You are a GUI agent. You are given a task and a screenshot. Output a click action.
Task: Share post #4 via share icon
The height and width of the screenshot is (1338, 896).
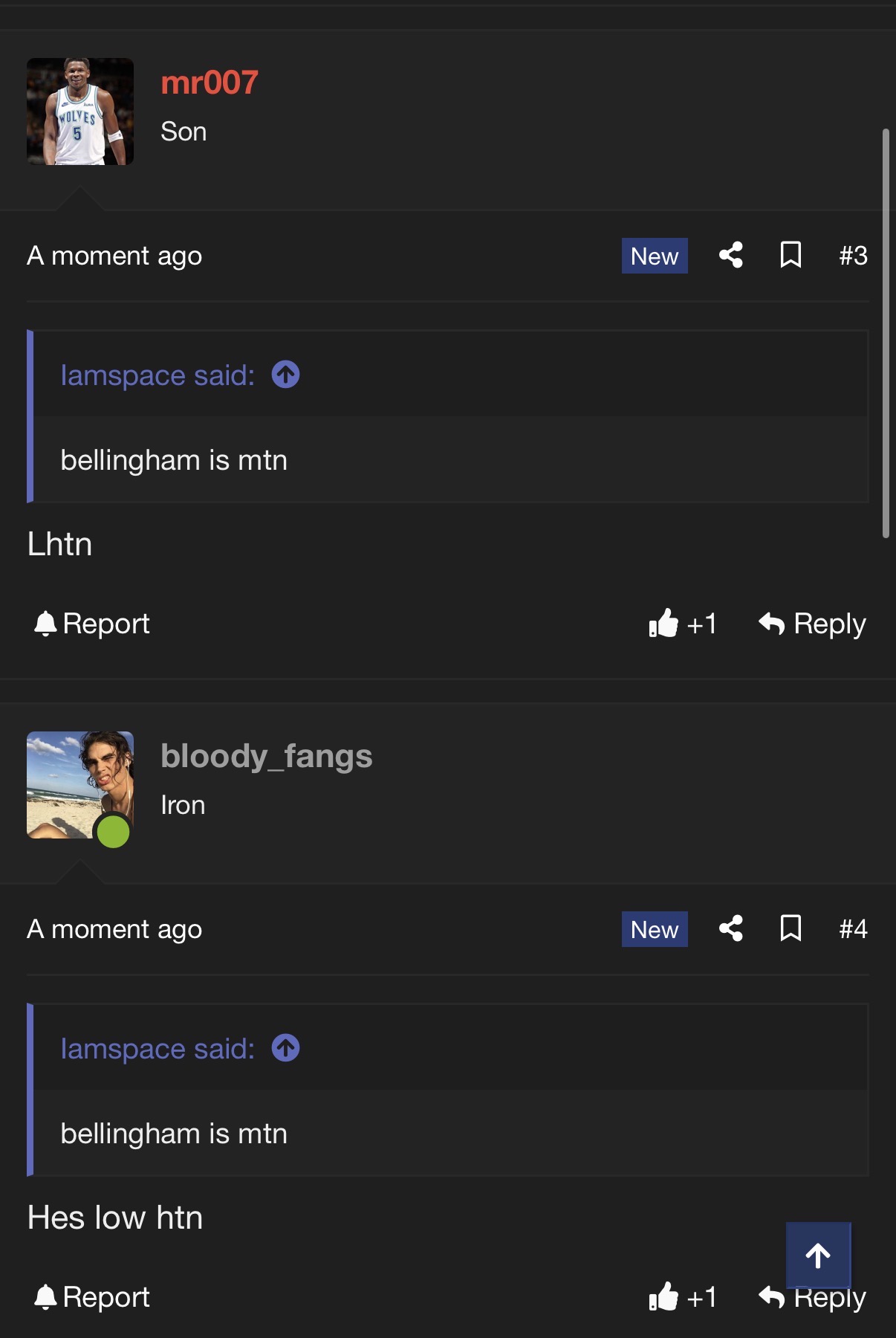click(x=731, y=928)
